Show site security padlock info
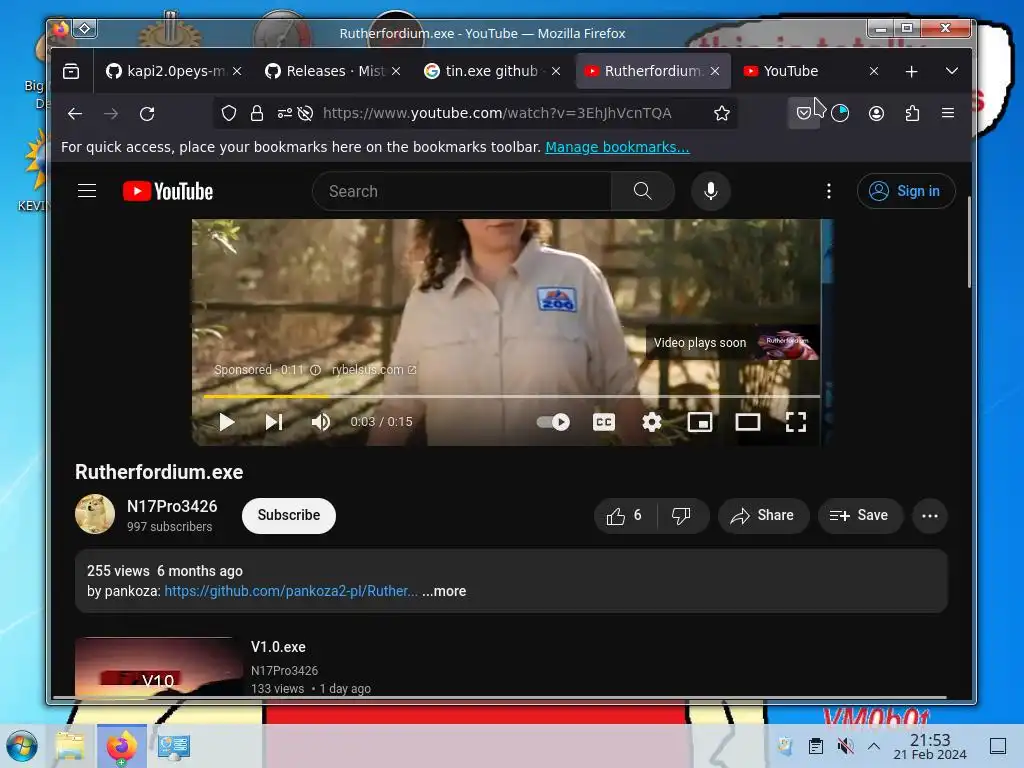 pyautogui.click(x=257, y=114)
